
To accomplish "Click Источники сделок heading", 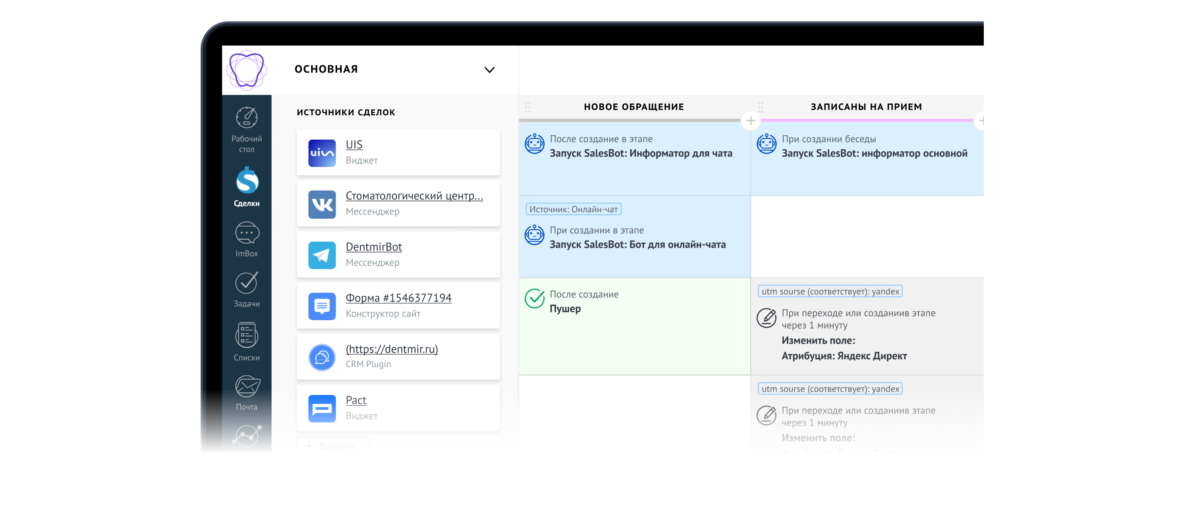I will point(346,112).
